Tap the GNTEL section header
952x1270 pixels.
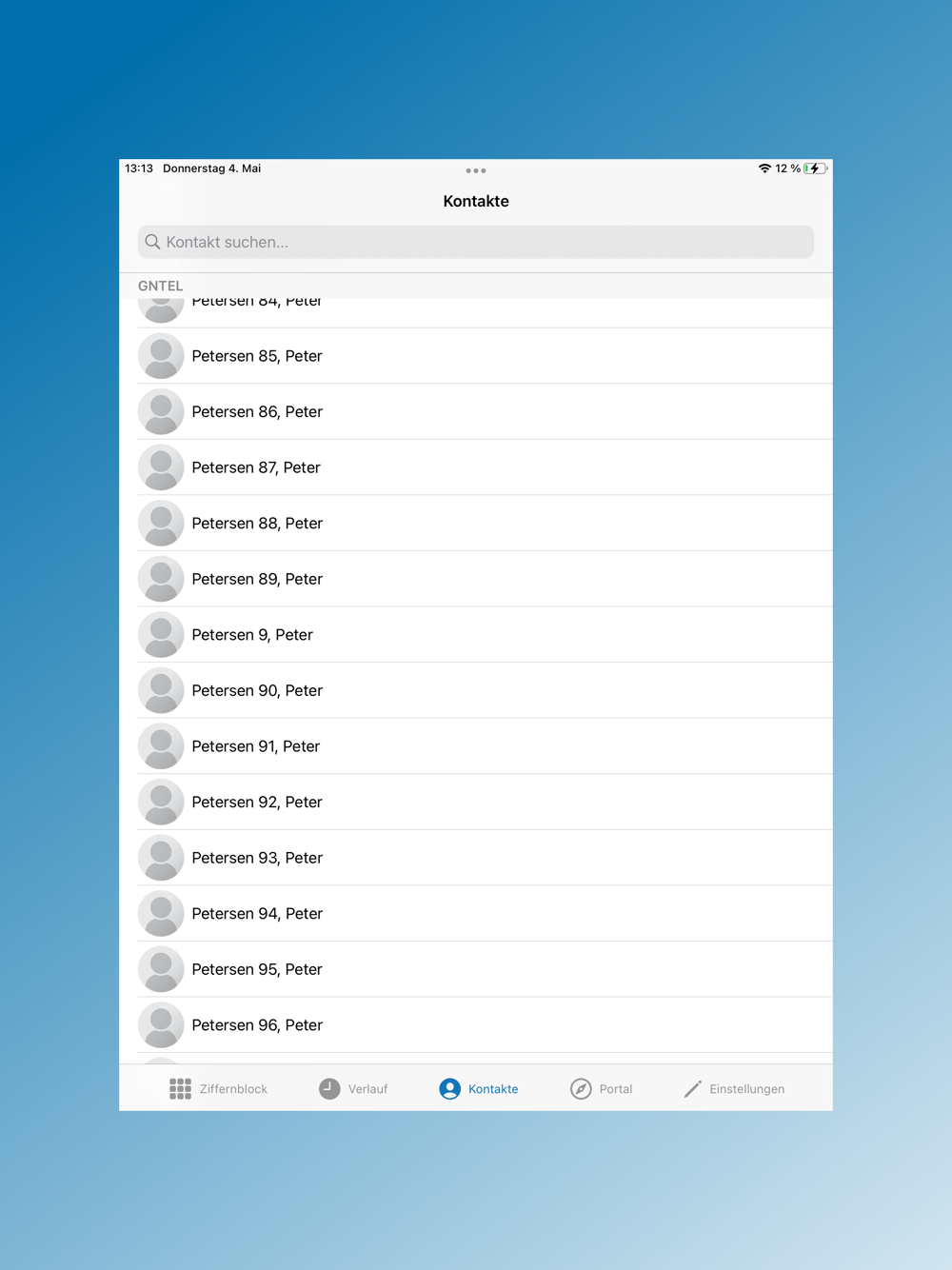pos(160,286)
